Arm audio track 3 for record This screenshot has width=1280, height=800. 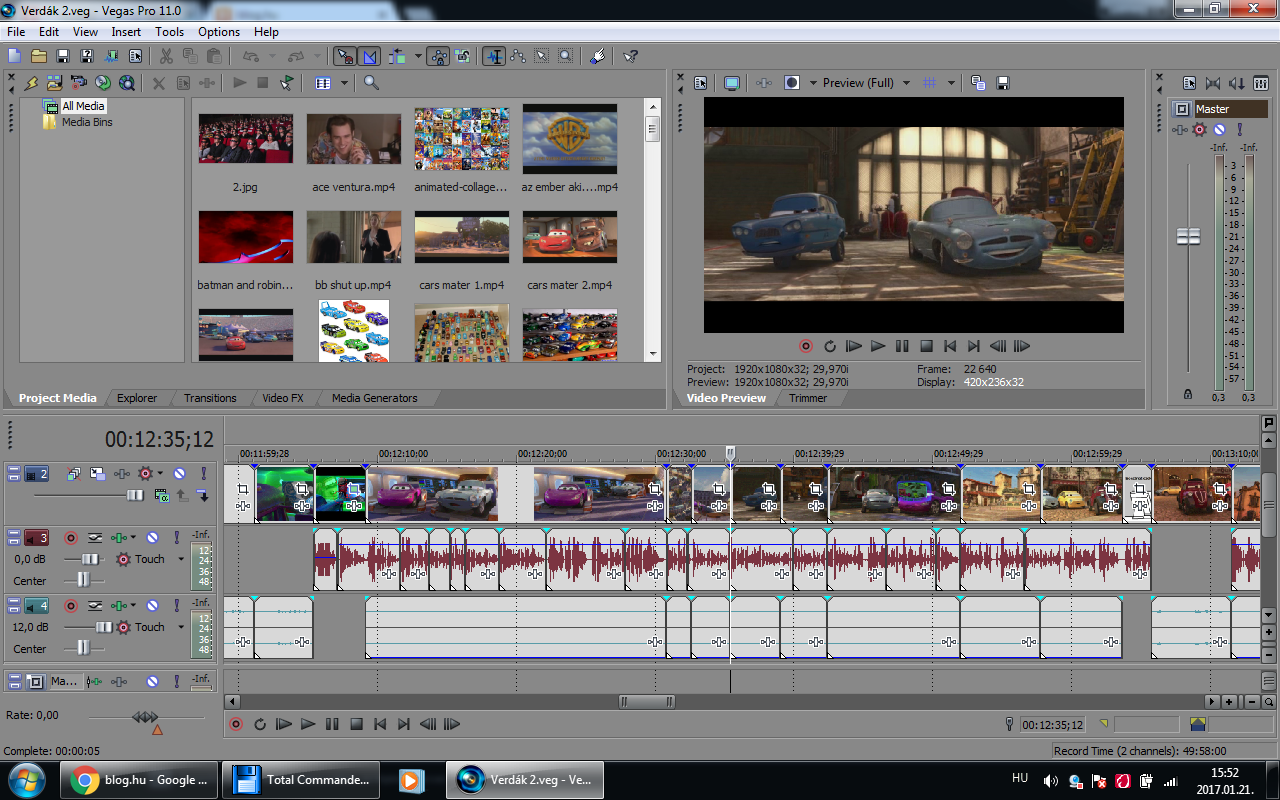71,537
